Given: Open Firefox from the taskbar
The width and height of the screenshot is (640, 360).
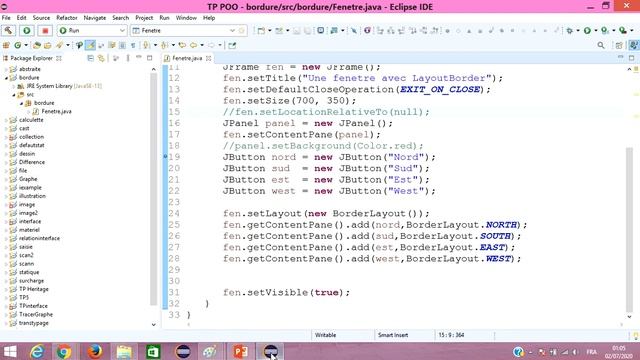Looking at the screenshot, I should pos(95,351).
